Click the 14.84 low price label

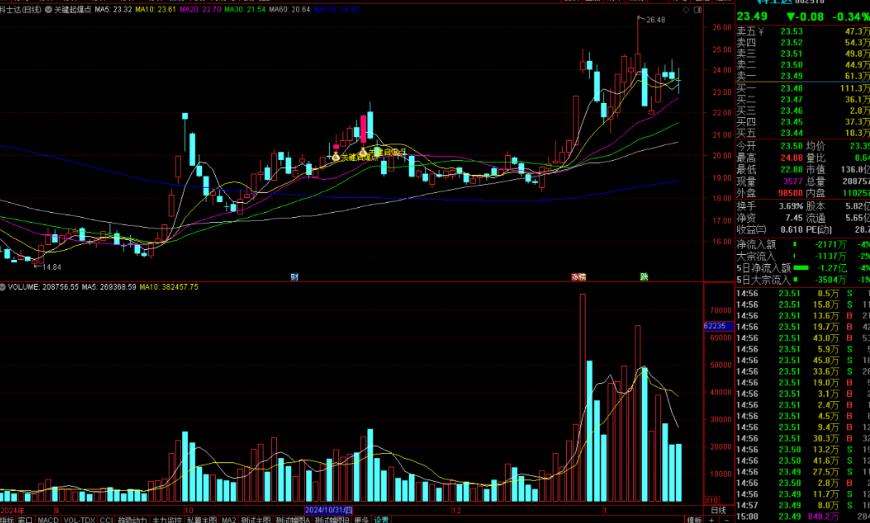click(x=52, y=267)
